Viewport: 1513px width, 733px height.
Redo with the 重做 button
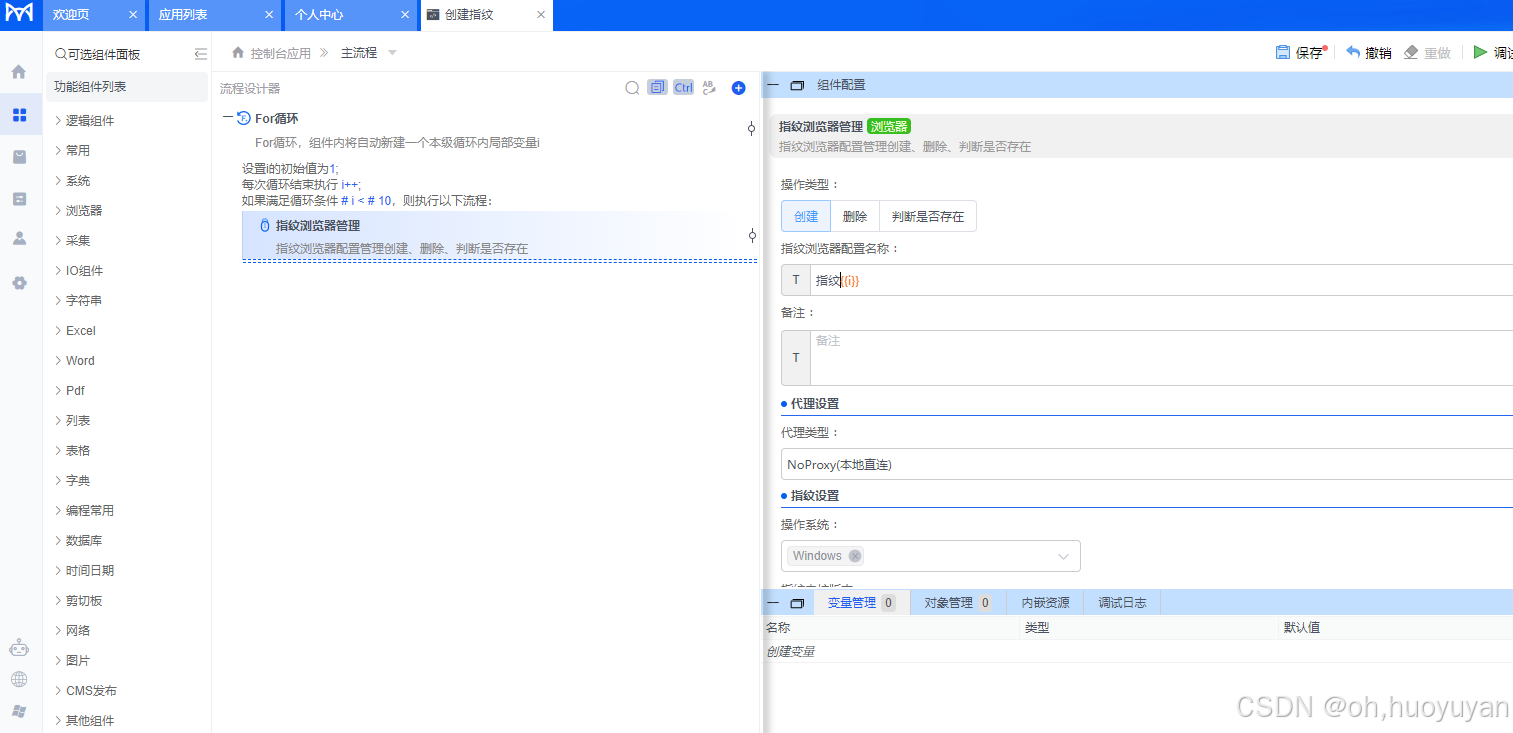click(1427, 53)
